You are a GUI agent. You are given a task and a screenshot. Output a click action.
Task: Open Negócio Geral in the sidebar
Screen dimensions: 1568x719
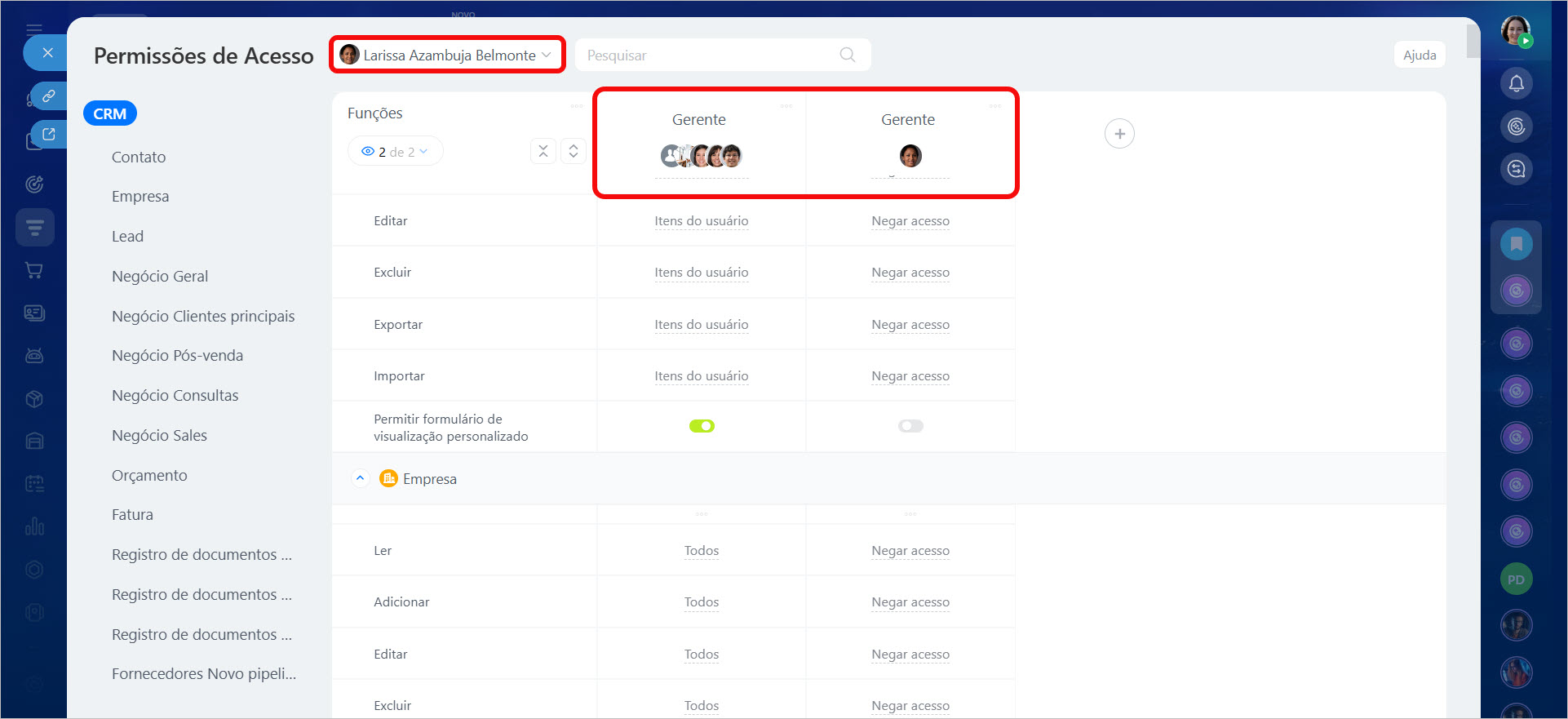coord(160,277)
